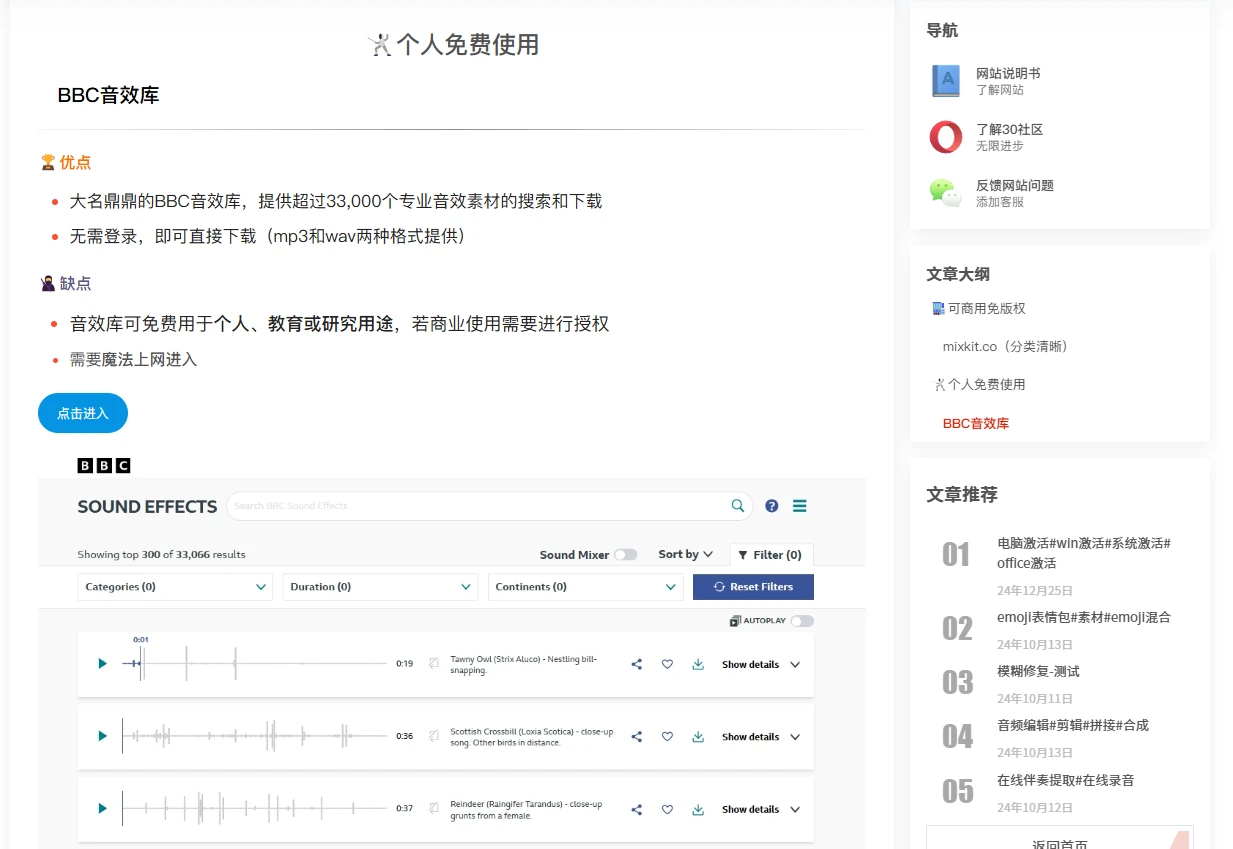Click the 0:37 duration of Reindeer
Viewport: 1233px width, 849px height.
404,808
